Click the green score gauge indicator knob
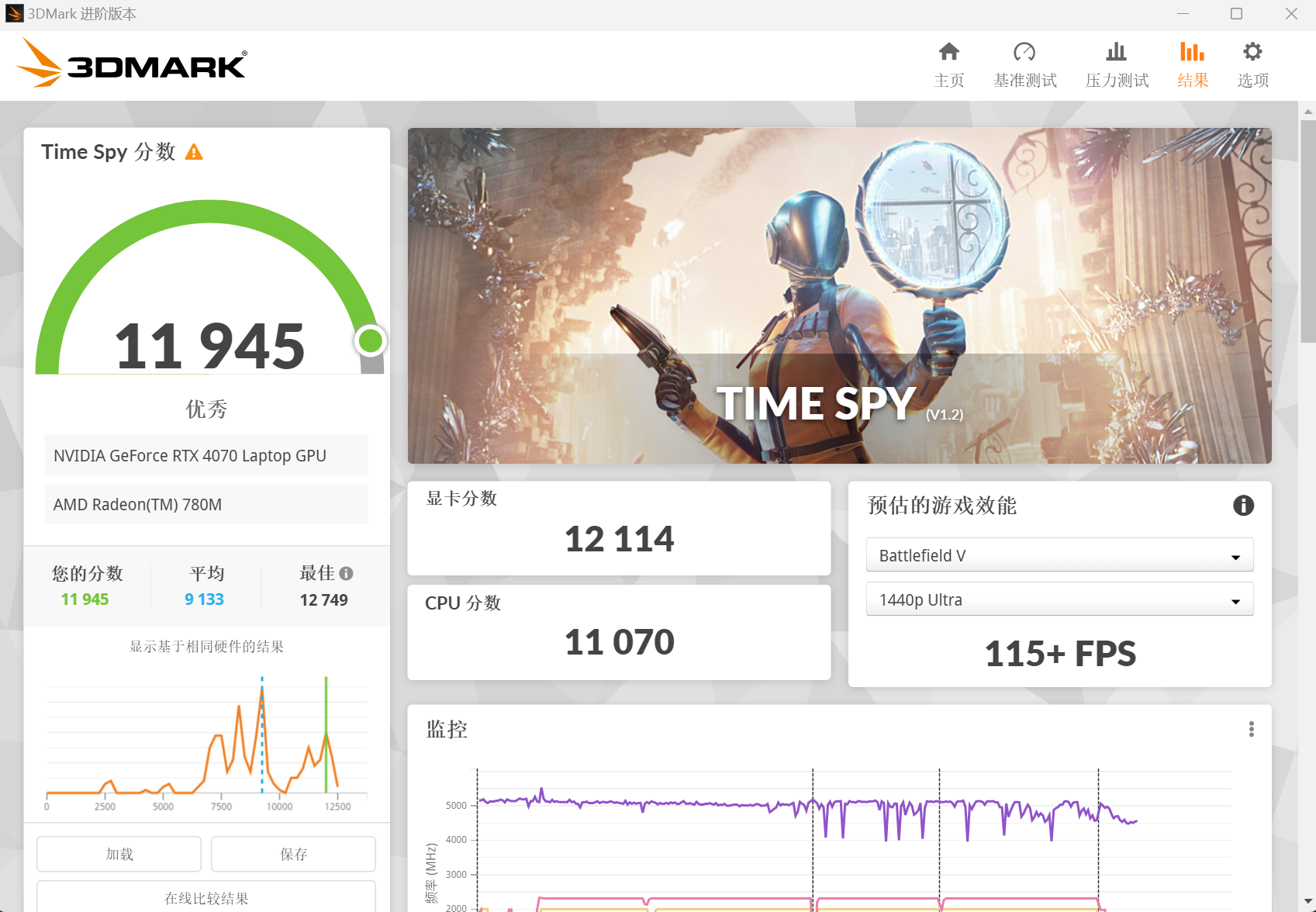 [371, 340]
